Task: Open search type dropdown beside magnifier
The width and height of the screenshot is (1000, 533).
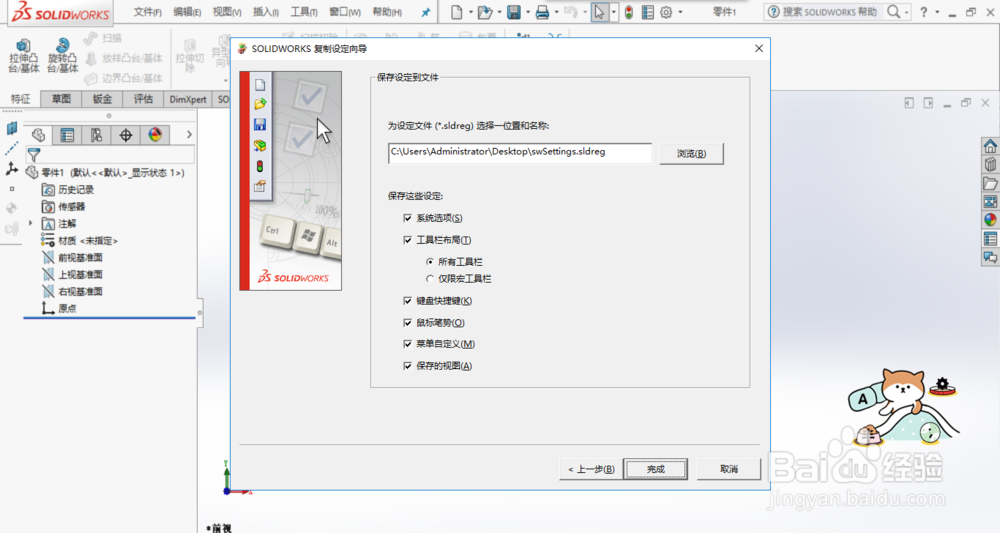Action: [906, 12]
